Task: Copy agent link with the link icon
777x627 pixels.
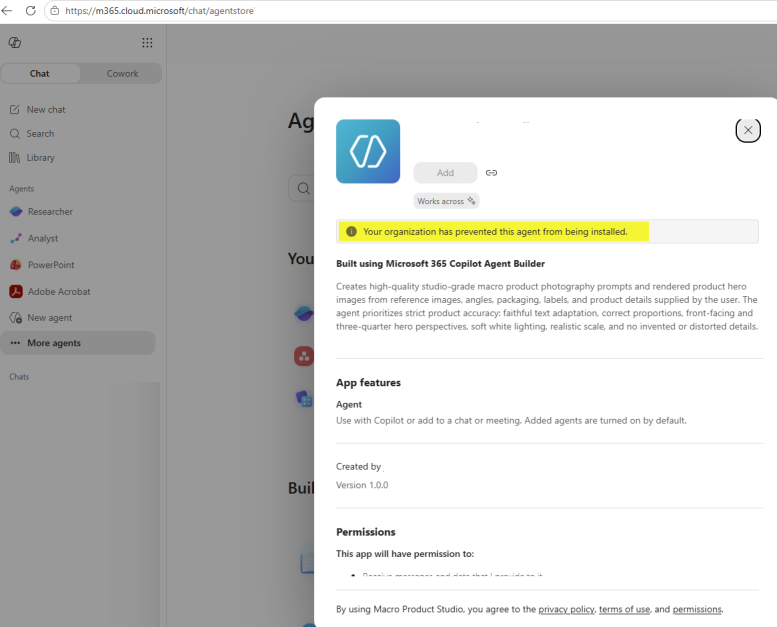Action: 491,172
